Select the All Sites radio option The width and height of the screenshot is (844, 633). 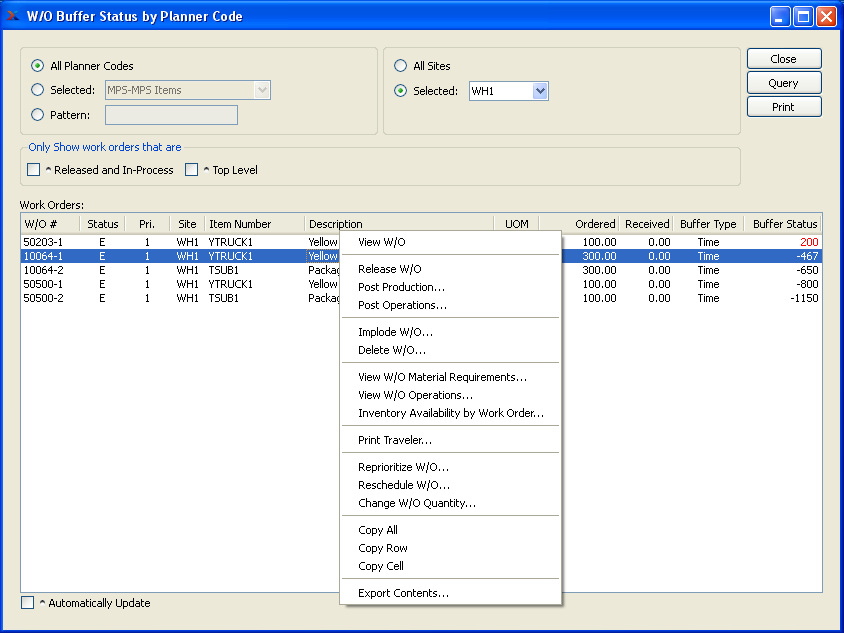point(401,66)
